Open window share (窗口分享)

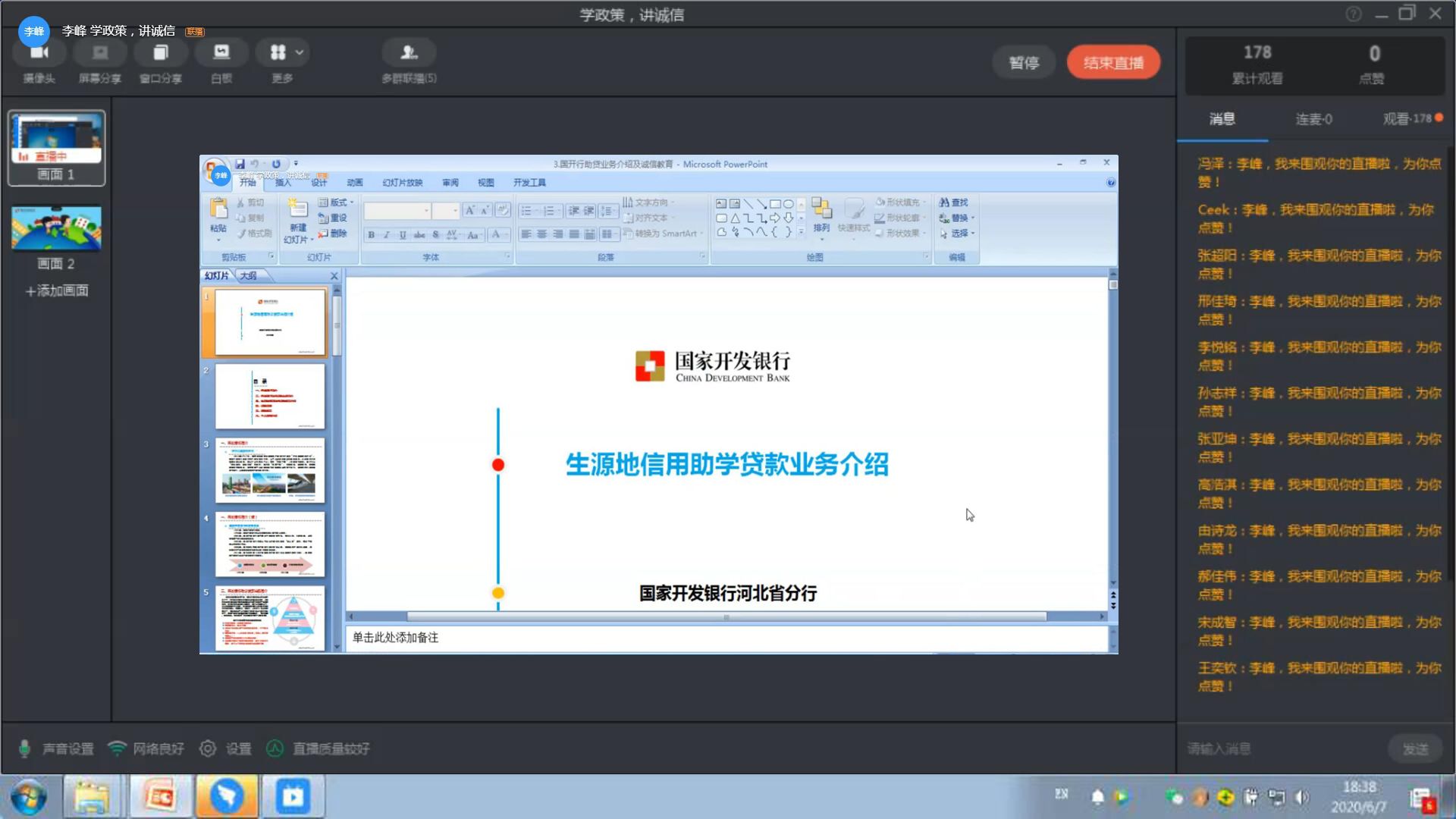[160, 53]
